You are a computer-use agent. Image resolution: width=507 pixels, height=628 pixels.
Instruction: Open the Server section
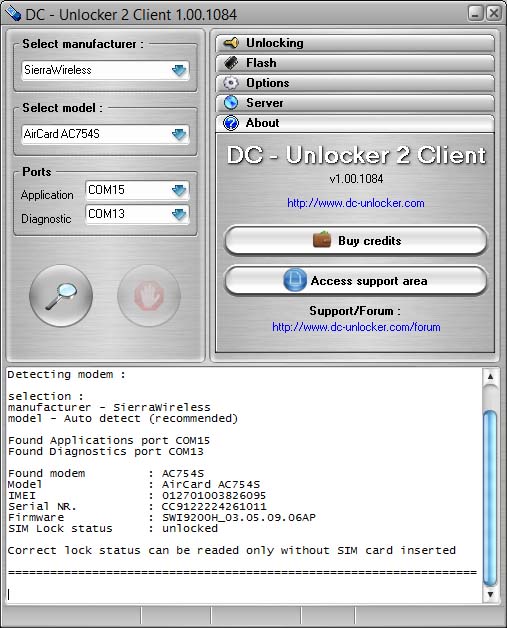point(355,103)
